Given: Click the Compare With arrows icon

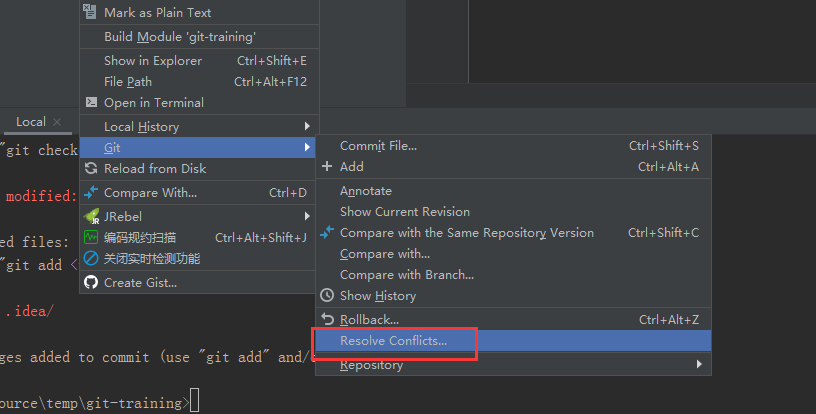Looking at the screenshot, I should [91, 192].
